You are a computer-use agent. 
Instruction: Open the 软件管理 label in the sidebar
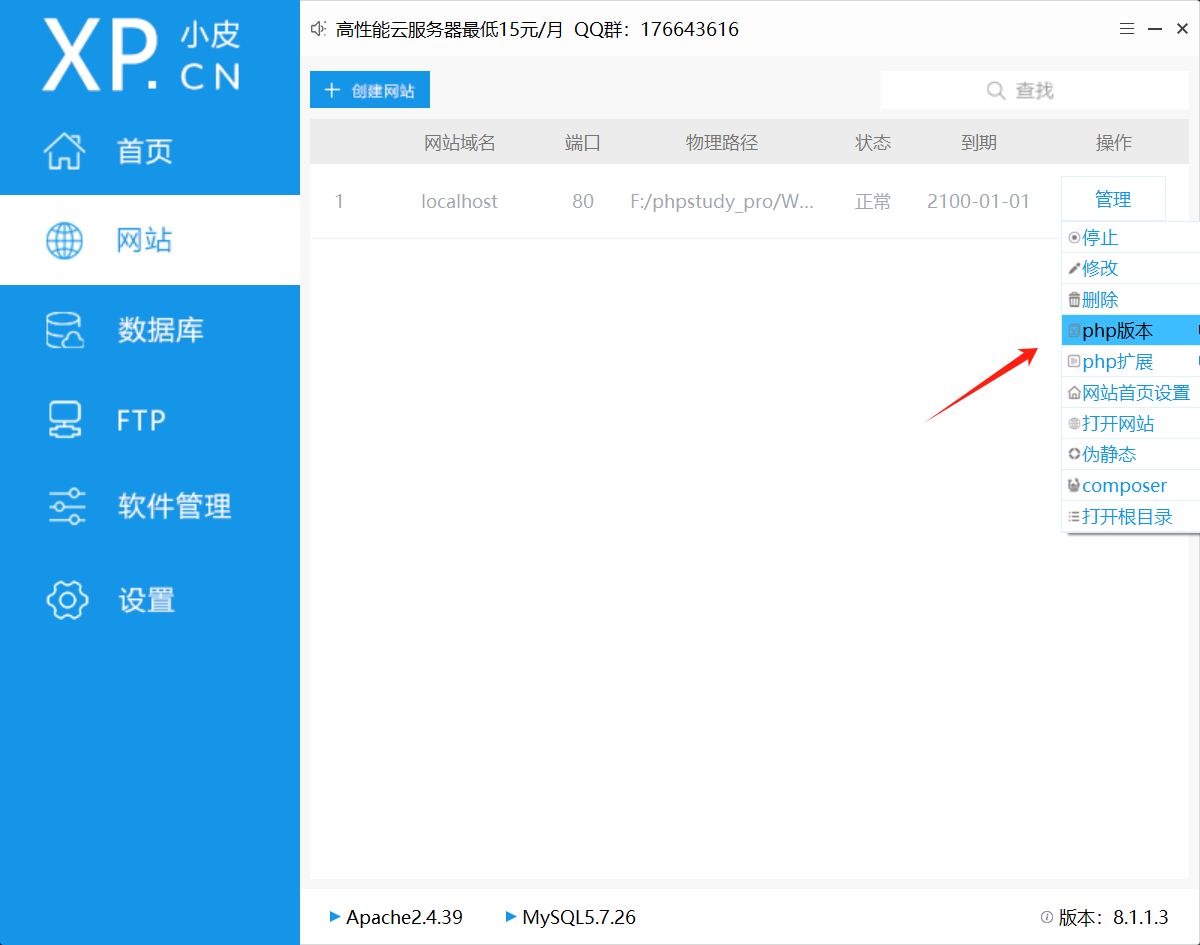tap(174, 507)
